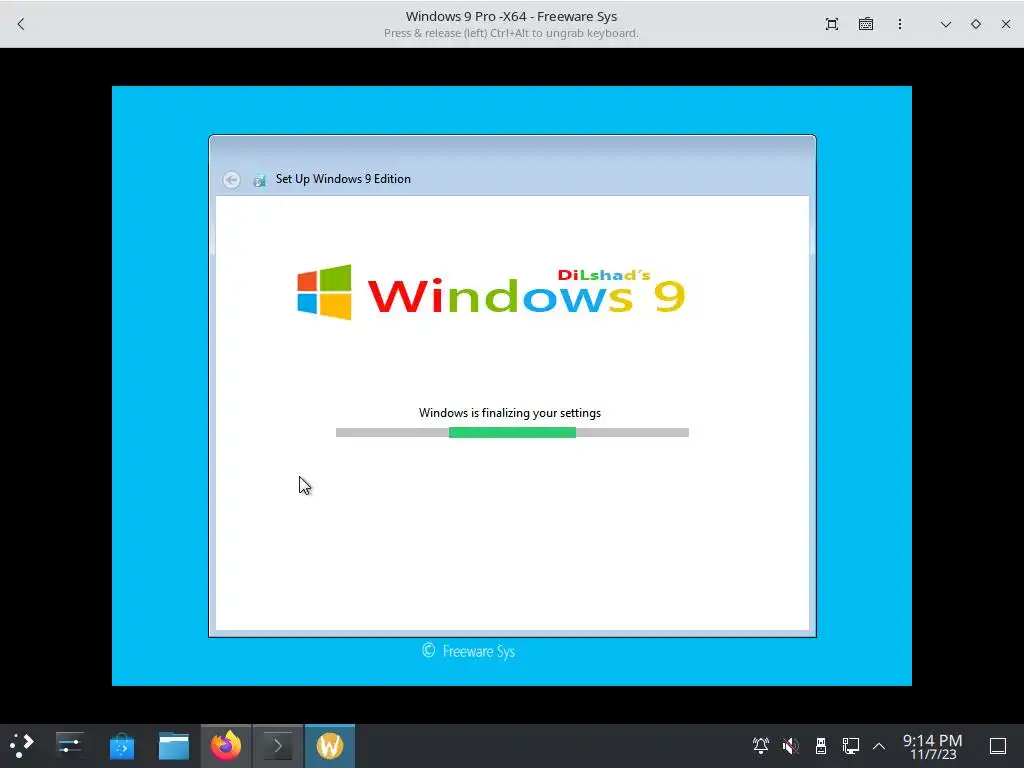Open the notifications bell in system tray
Screen dimensions: 1024x768
point(761,746)
